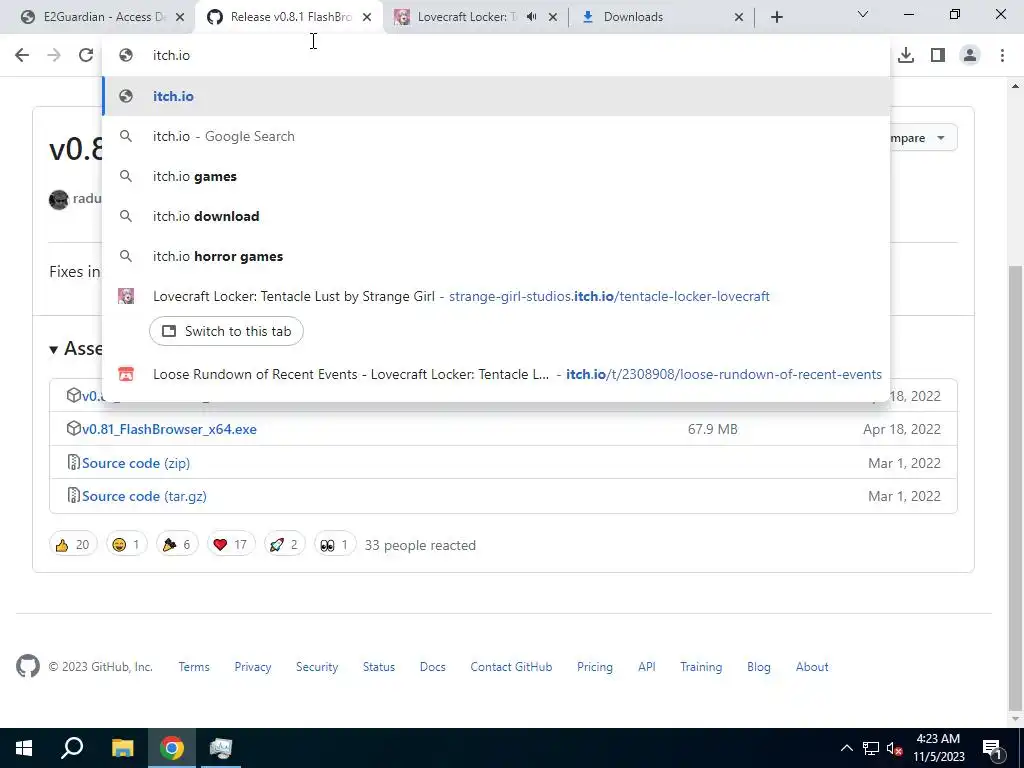This screenshot has height=768, width=1024.
Task: Click the release author avatar
Action: [59, 199]
